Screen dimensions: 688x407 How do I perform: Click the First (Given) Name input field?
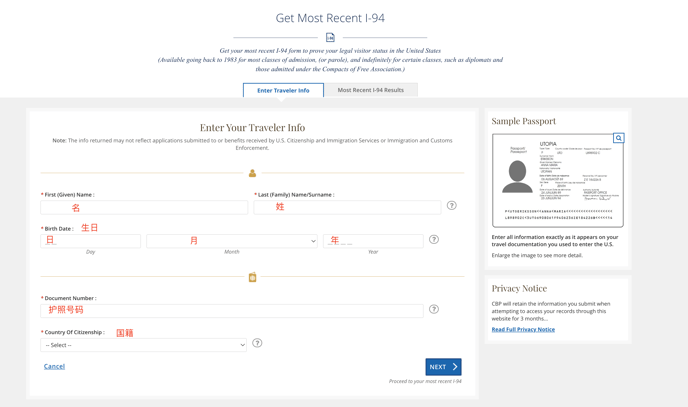144,207
